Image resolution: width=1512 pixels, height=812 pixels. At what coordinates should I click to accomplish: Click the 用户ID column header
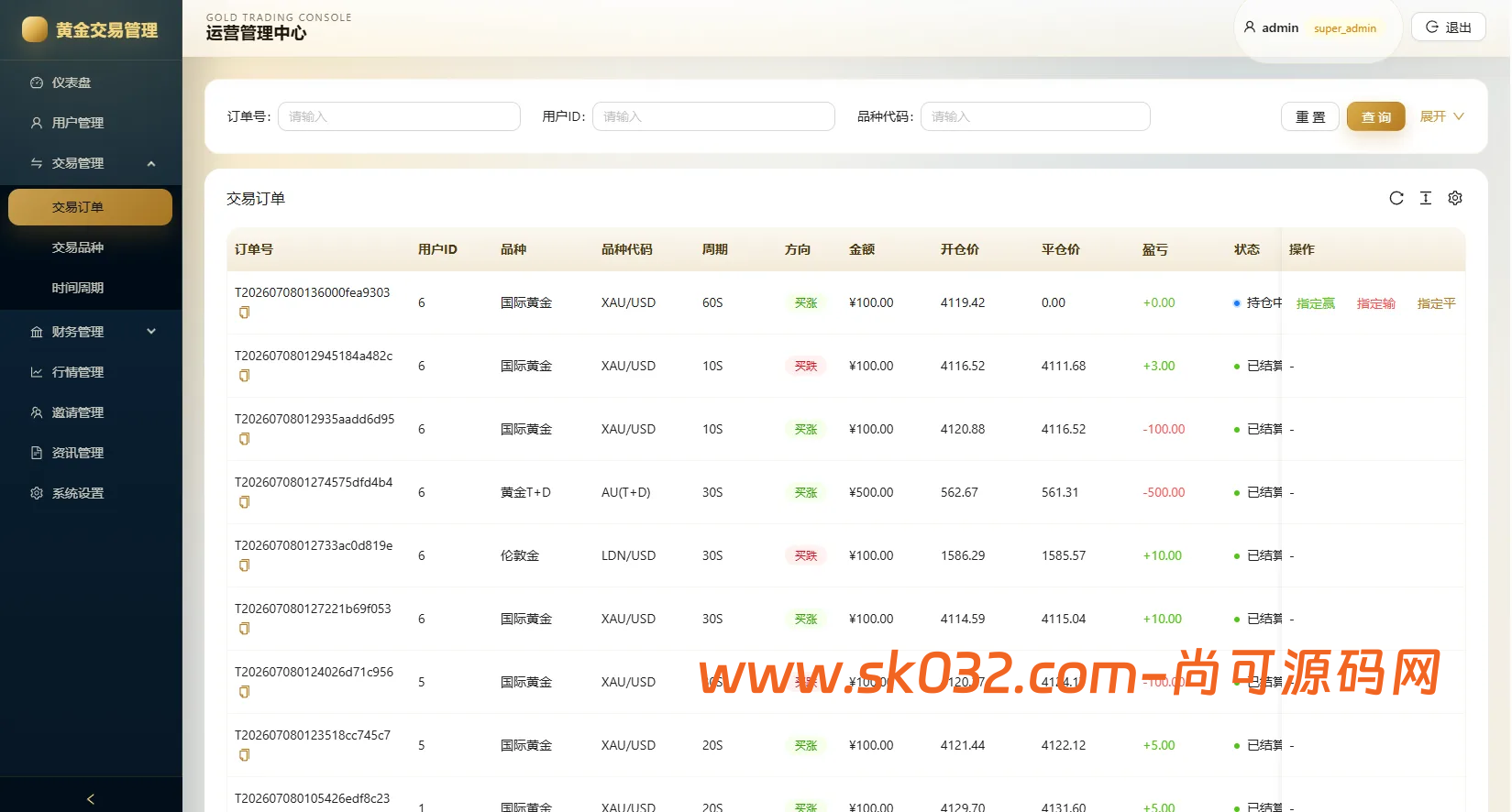point(437,249)
